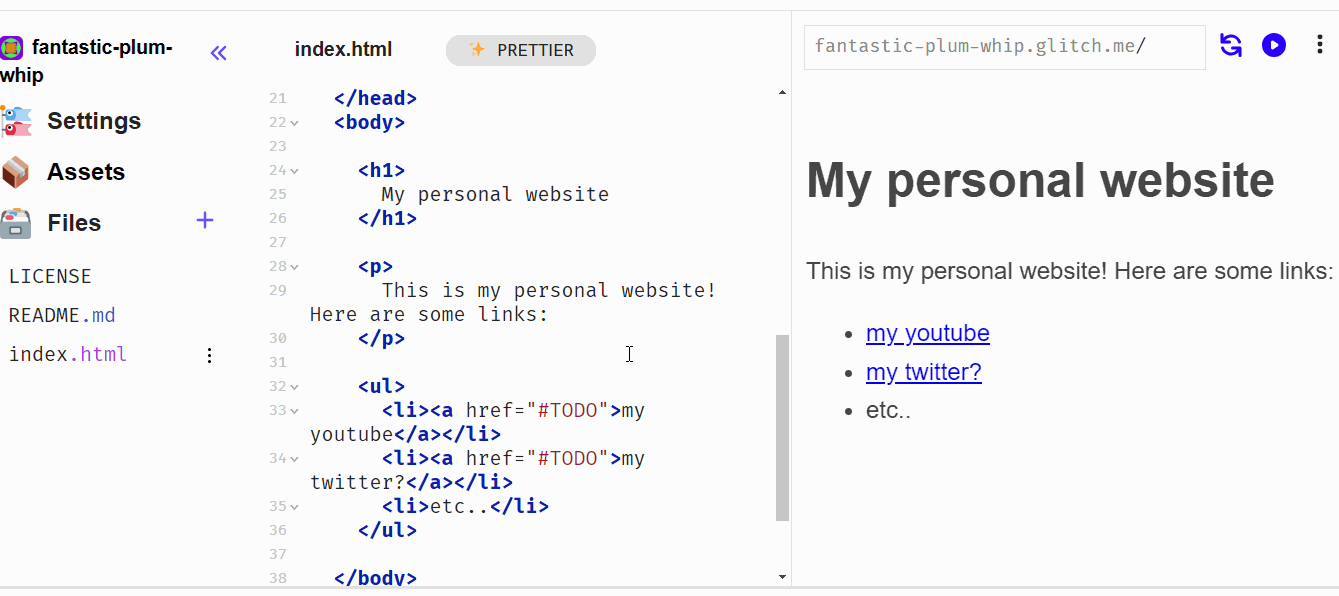
Task: Collapse the h1 tag fold arrow
Action: click(x=294, y=171)
